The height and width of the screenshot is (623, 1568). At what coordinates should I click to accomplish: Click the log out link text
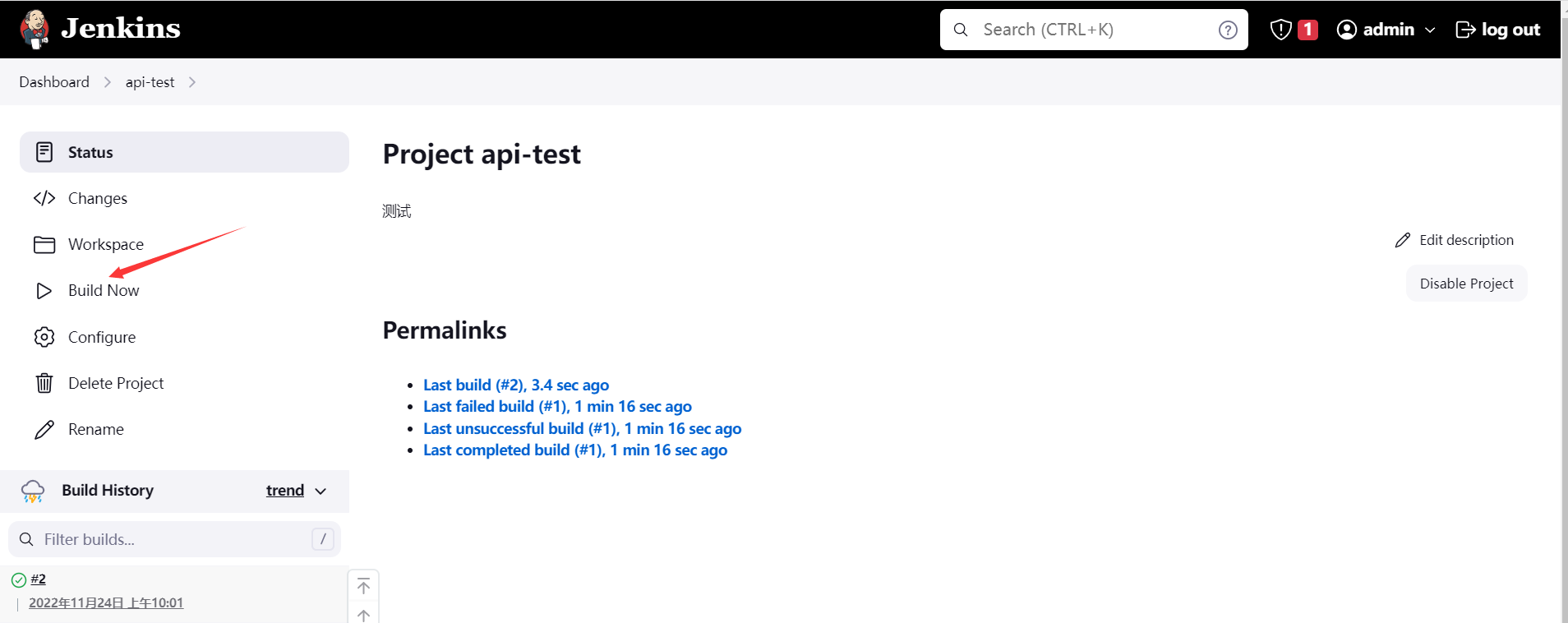click(1510, 30)
